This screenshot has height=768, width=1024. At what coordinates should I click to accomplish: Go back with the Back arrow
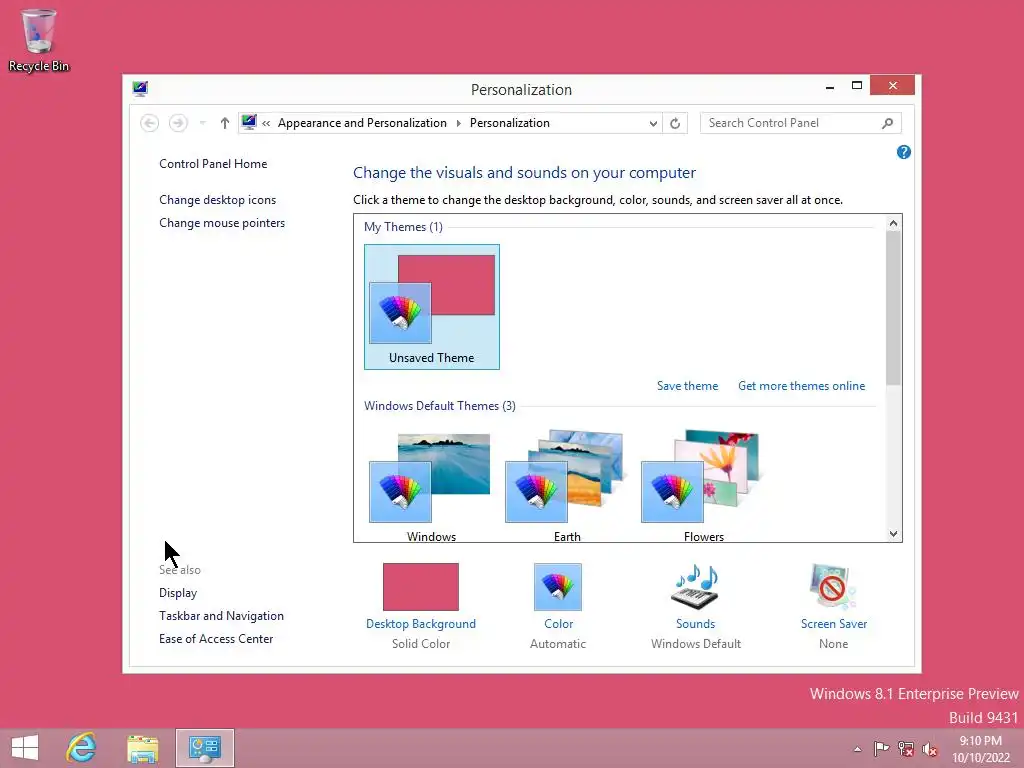tap(150, 123)
